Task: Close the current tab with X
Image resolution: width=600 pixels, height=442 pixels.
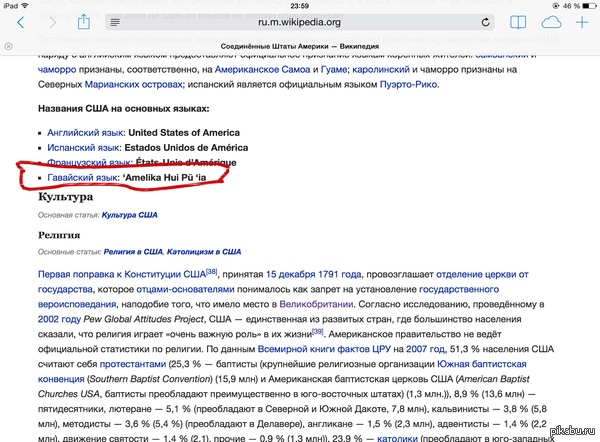Action: coord(8,46)
